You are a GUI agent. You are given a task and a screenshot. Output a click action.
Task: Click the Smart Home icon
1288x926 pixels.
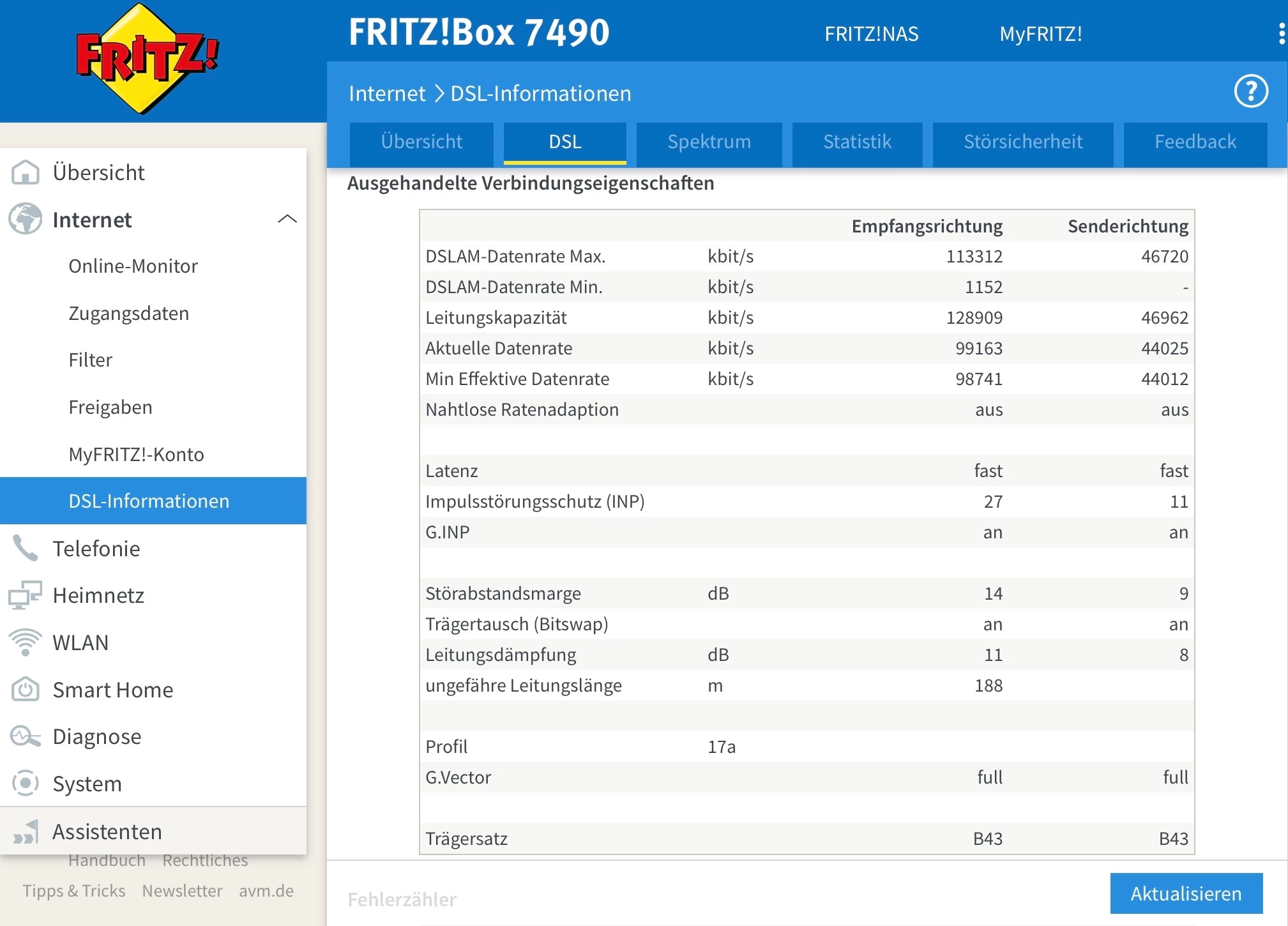[26, 690]
